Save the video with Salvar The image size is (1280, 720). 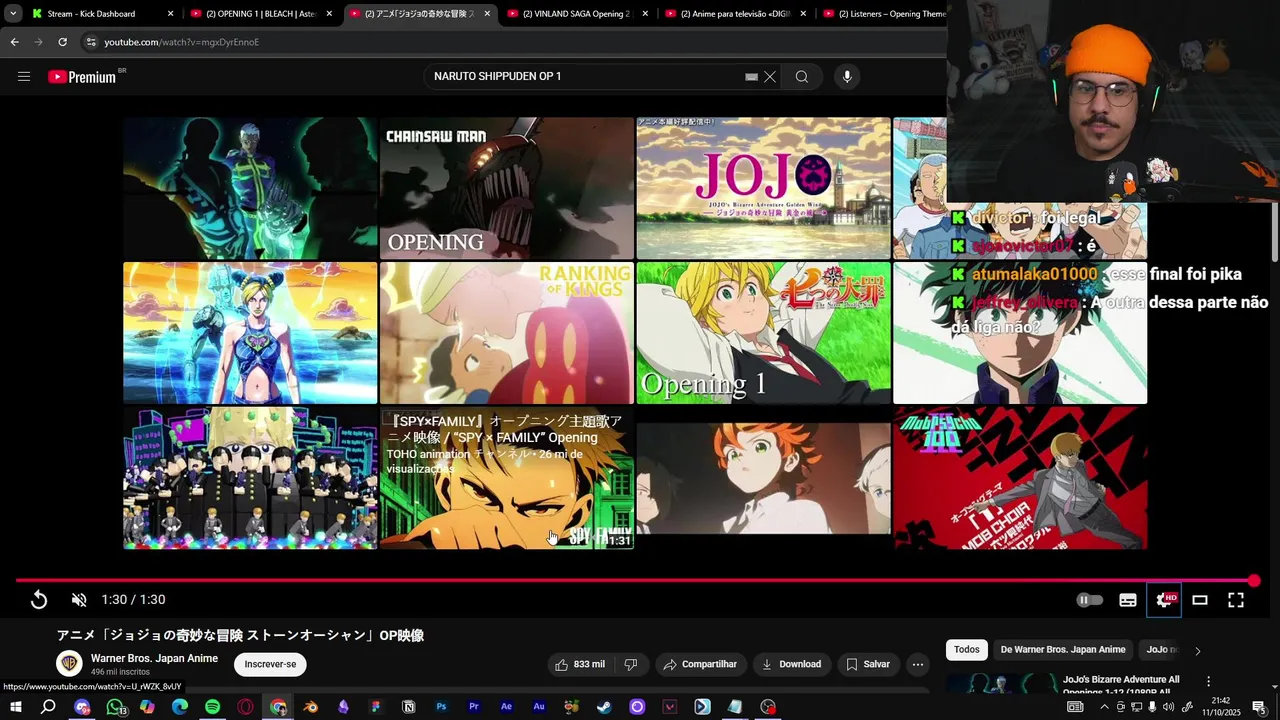click(868, 664)
